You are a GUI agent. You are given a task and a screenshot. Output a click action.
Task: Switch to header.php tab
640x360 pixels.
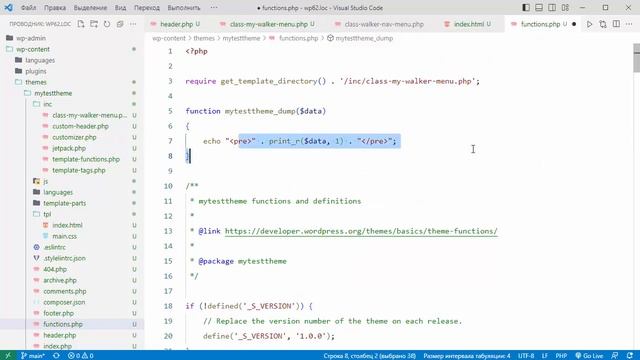(x=176, y=24)
